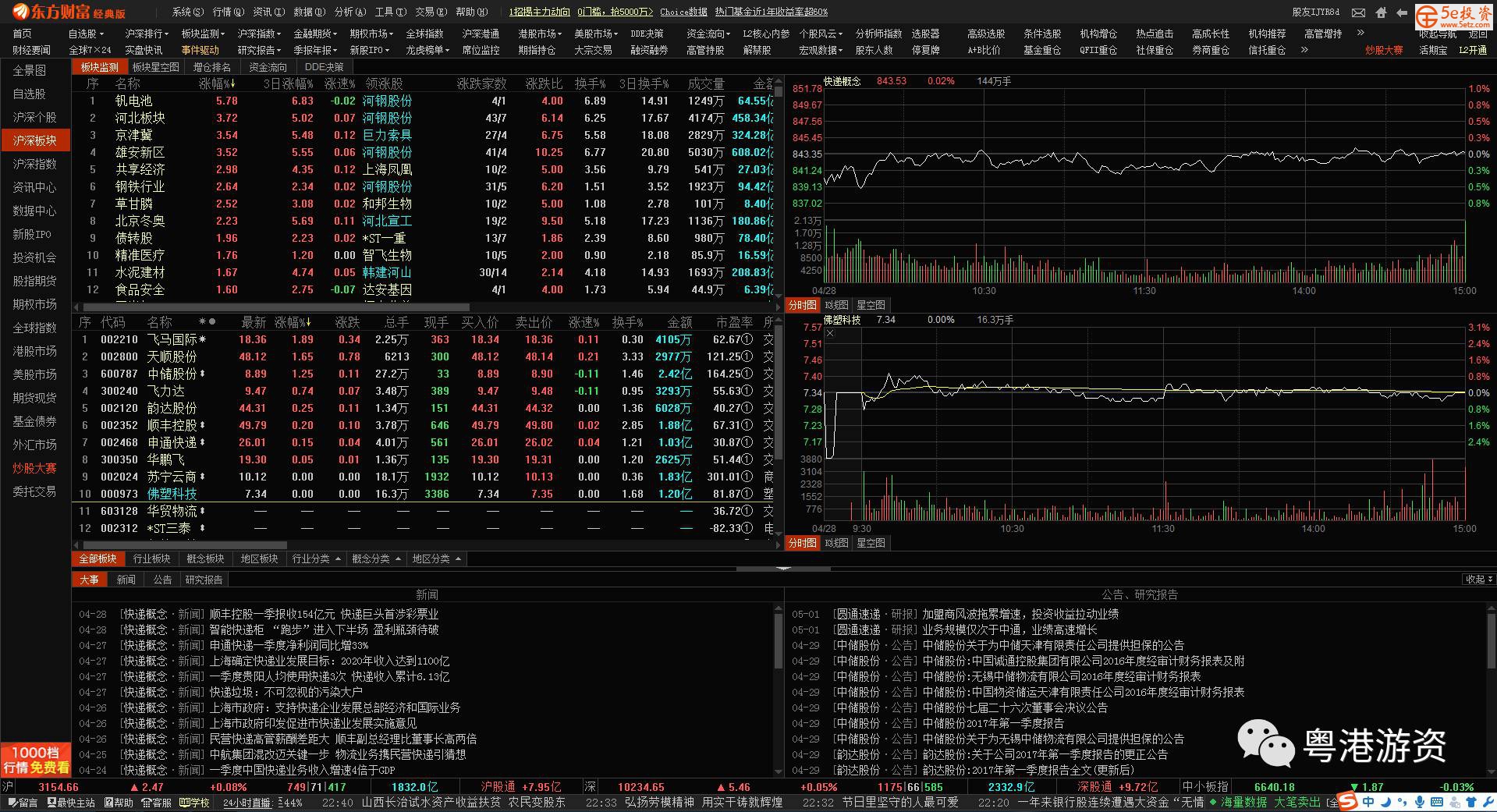Open the 交易(E) menu
Image resolution: width=1497 pixels, height=812 pixels.
click(x=431, y=12)
